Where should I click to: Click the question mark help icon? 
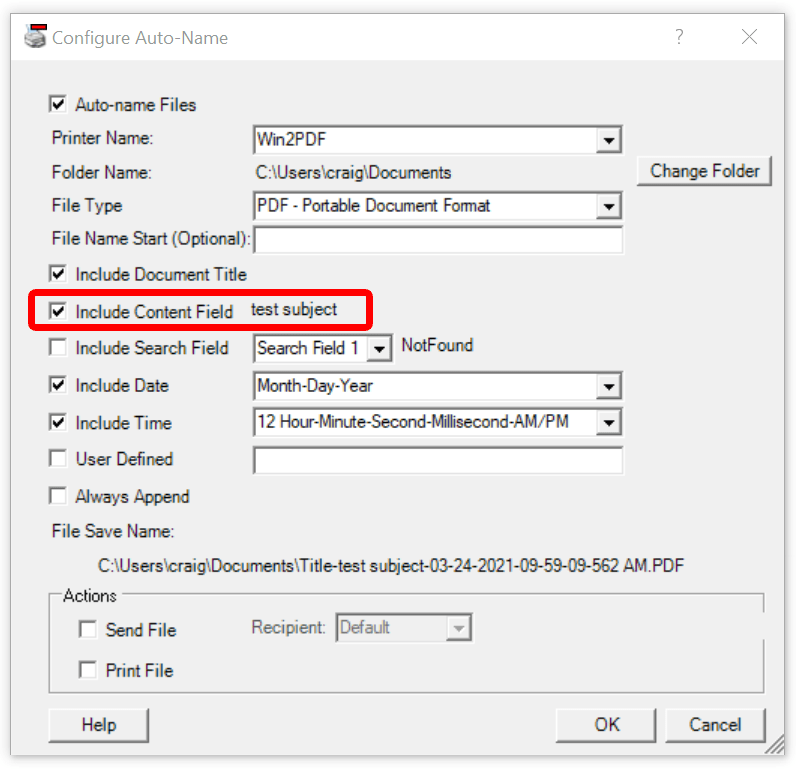click(x=679, y=37)
